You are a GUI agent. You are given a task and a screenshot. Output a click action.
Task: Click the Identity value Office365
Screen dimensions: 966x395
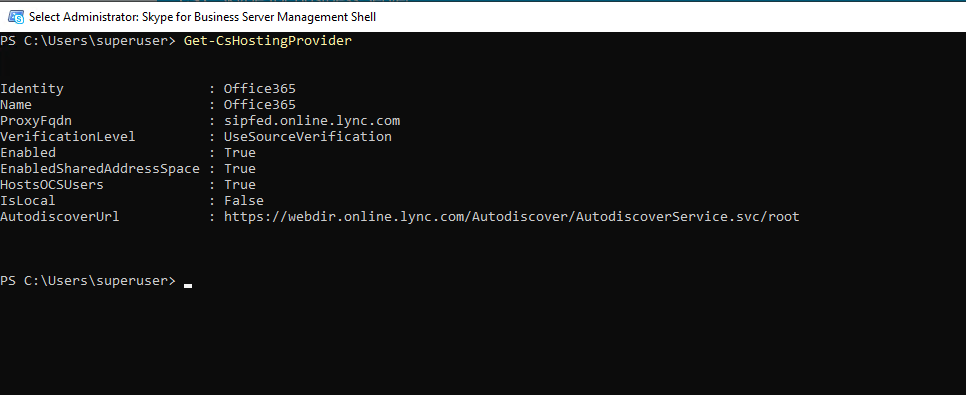pyautogui.click(x=259, y=89)
